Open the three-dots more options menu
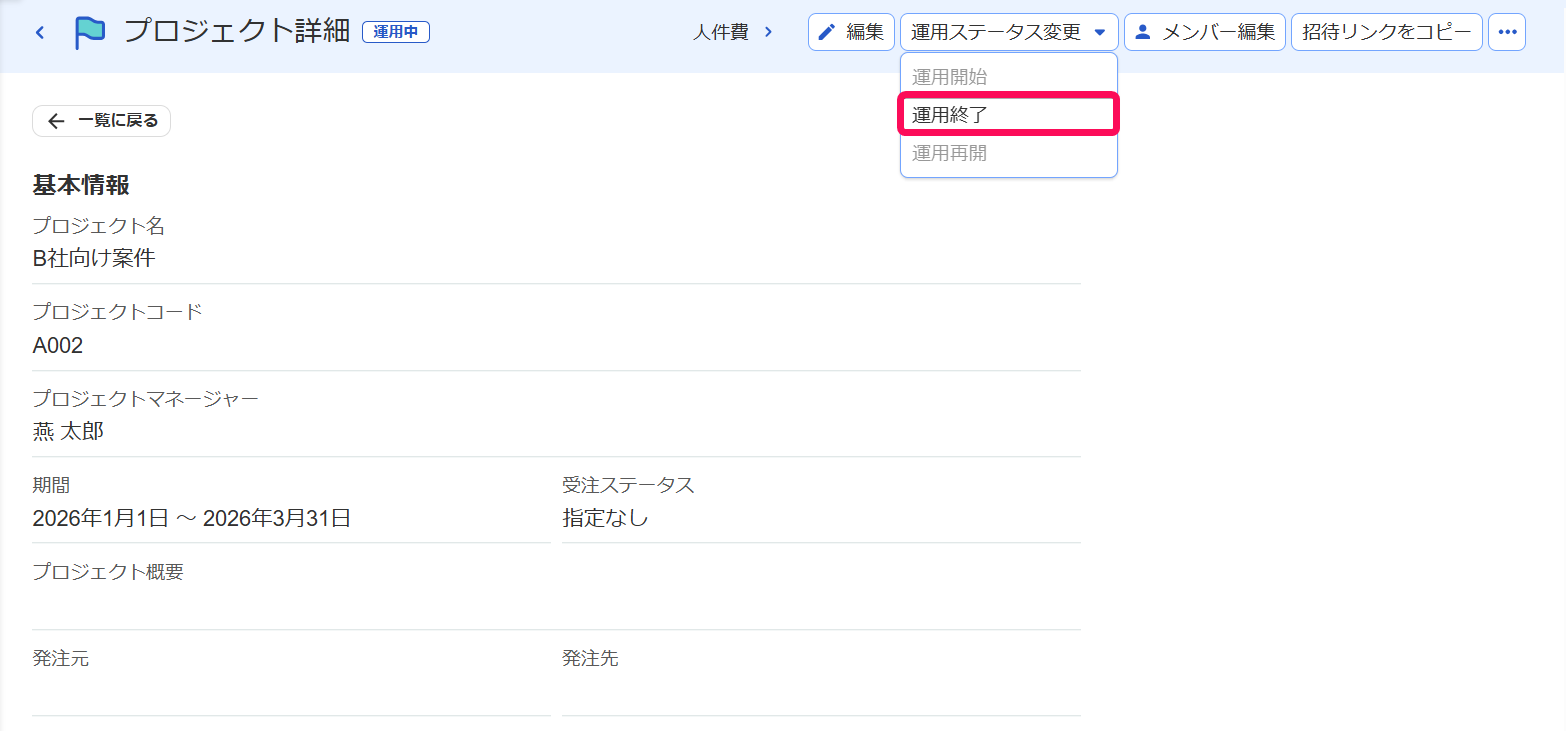The width and height of the screenshot is (1566, 731). [1507, 32]
